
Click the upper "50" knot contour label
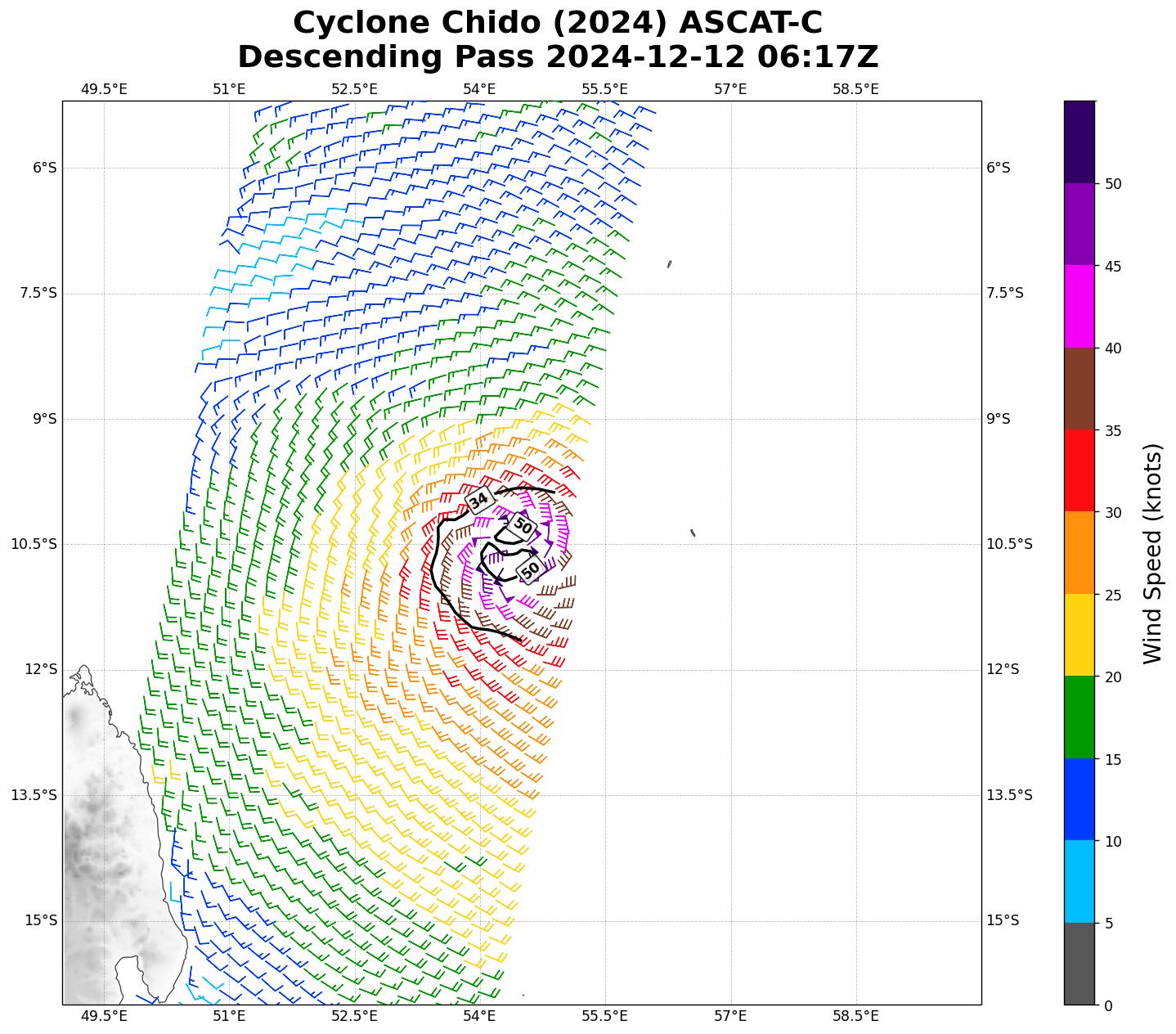tap(523, 527)
